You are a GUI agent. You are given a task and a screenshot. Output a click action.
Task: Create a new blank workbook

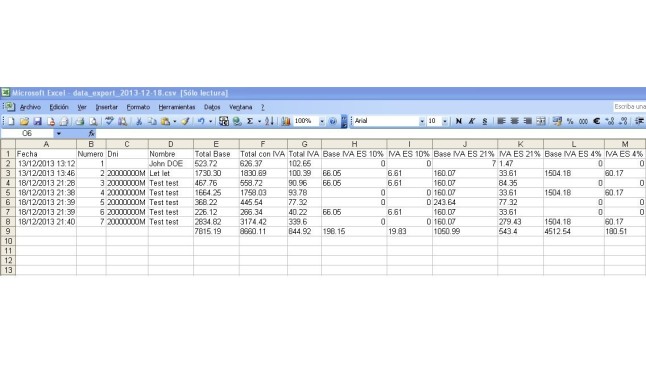(x=11, y=121)
